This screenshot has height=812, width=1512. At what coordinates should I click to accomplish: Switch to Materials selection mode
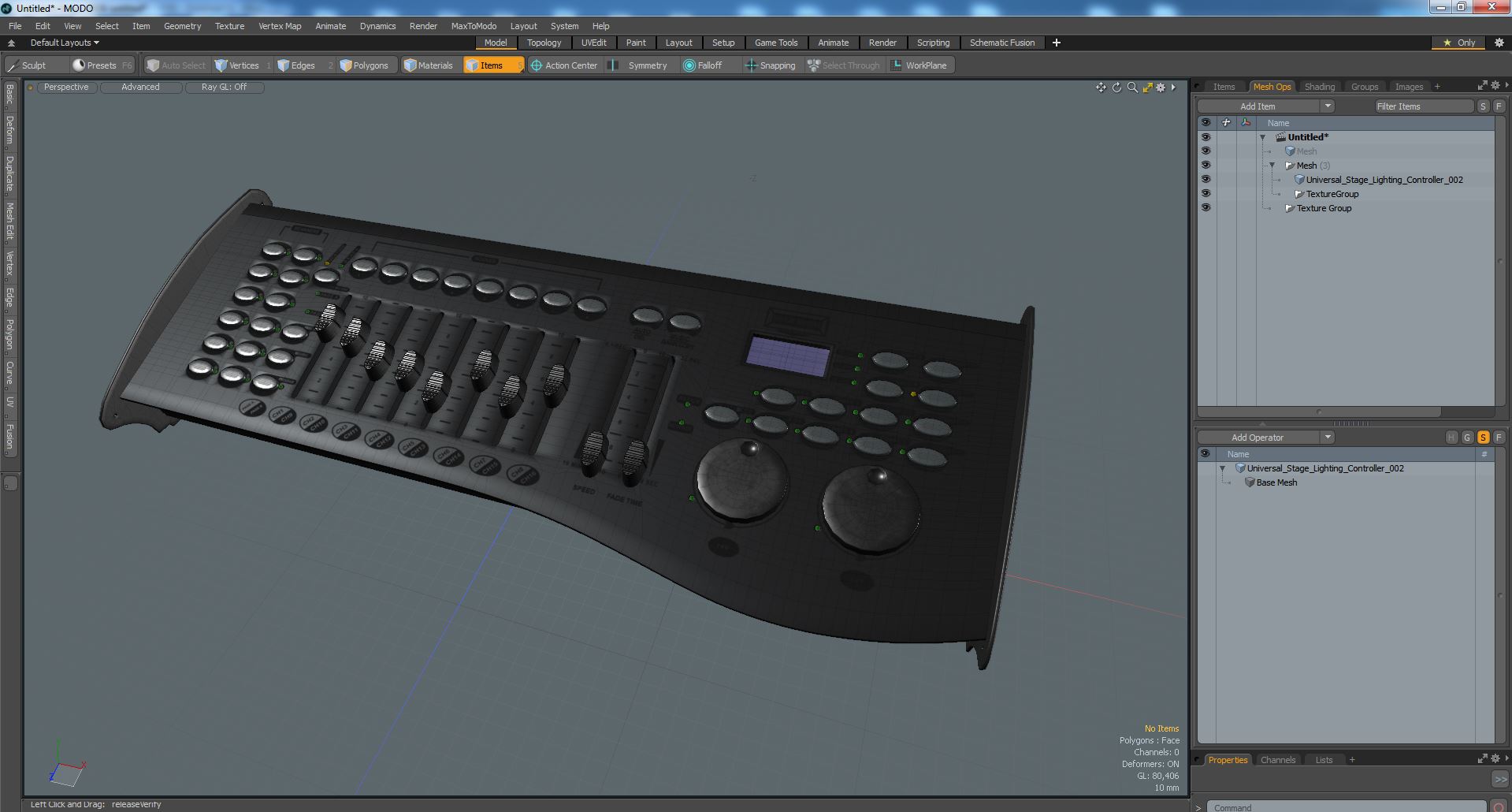pyautogui.click(x=429, y=65)
